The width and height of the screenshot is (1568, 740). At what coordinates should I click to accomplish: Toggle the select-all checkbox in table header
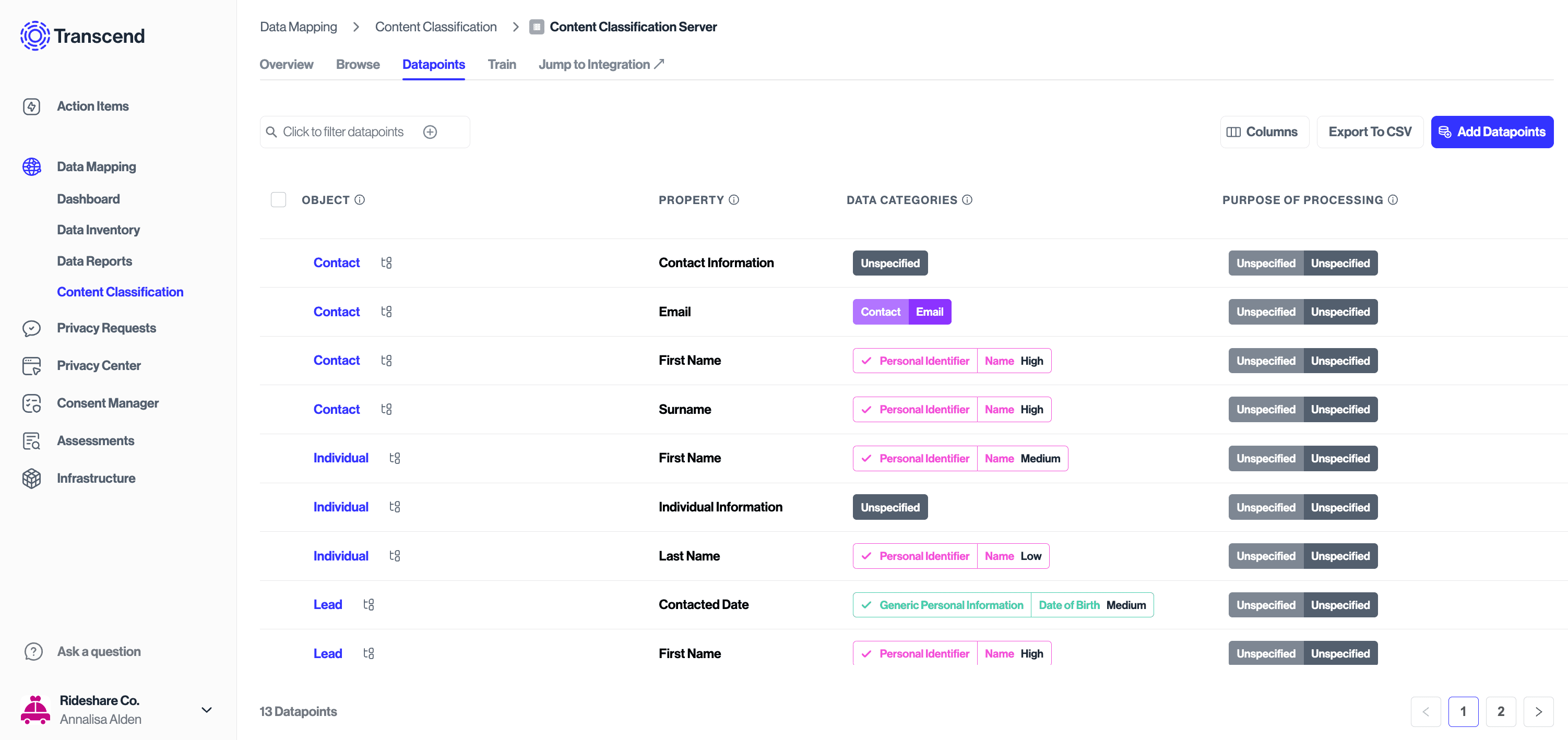pos(278,200)
